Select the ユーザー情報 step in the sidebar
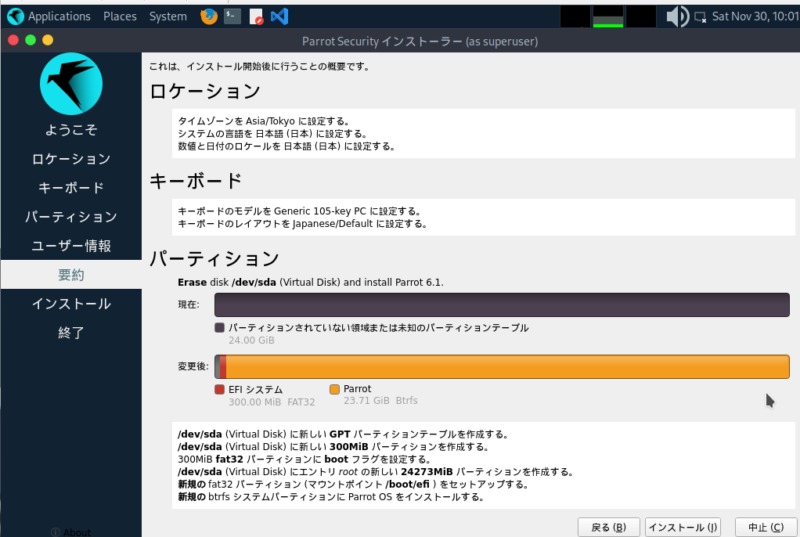 click(x=71, y=246)
